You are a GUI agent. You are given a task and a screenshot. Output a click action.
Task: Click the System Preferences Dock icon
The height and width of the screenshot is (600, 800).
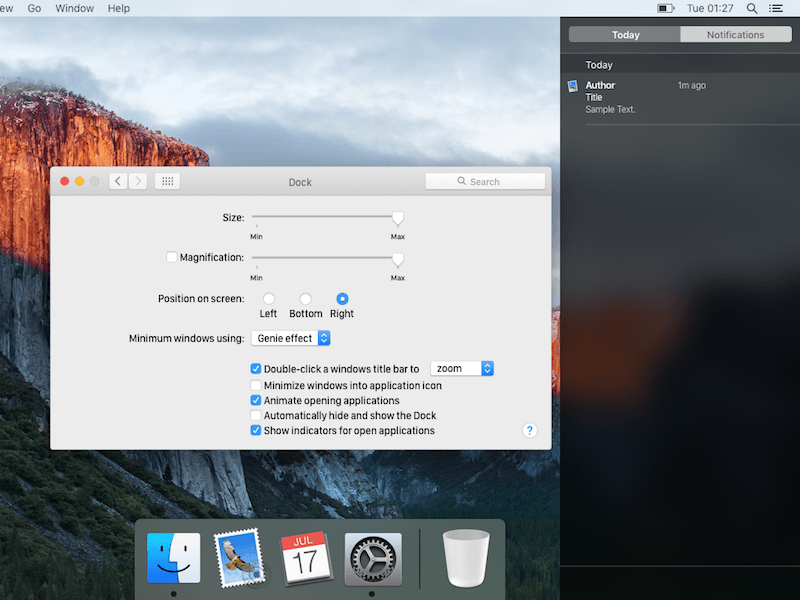[373, 558]
